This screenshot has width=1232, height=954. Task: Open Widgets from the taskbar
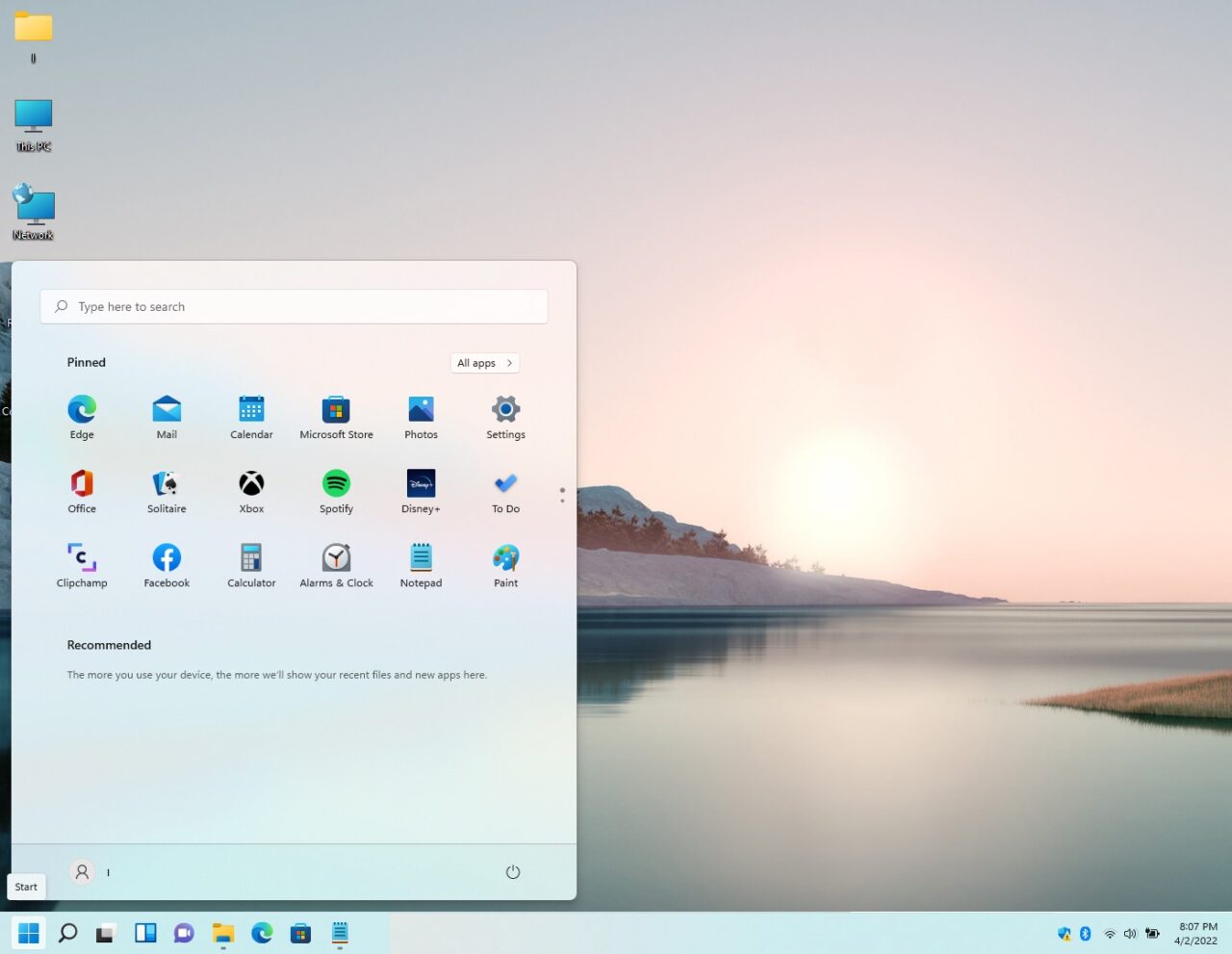tap(145, 933)
